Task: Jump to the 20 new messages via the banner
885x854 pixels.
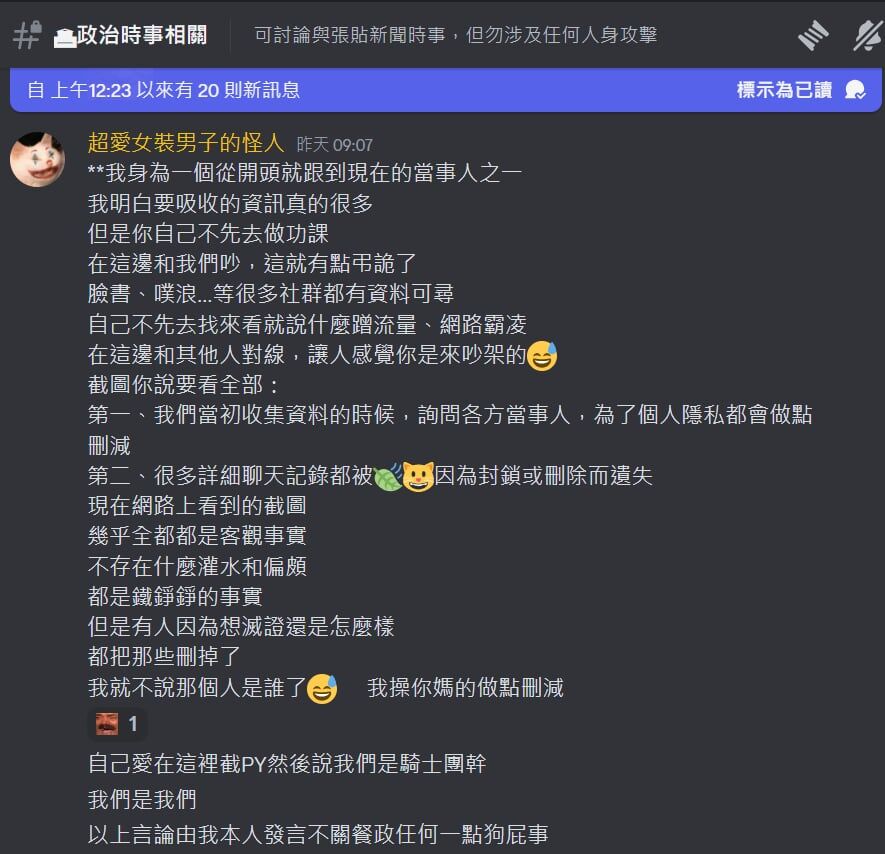Action: click(164, 90)
